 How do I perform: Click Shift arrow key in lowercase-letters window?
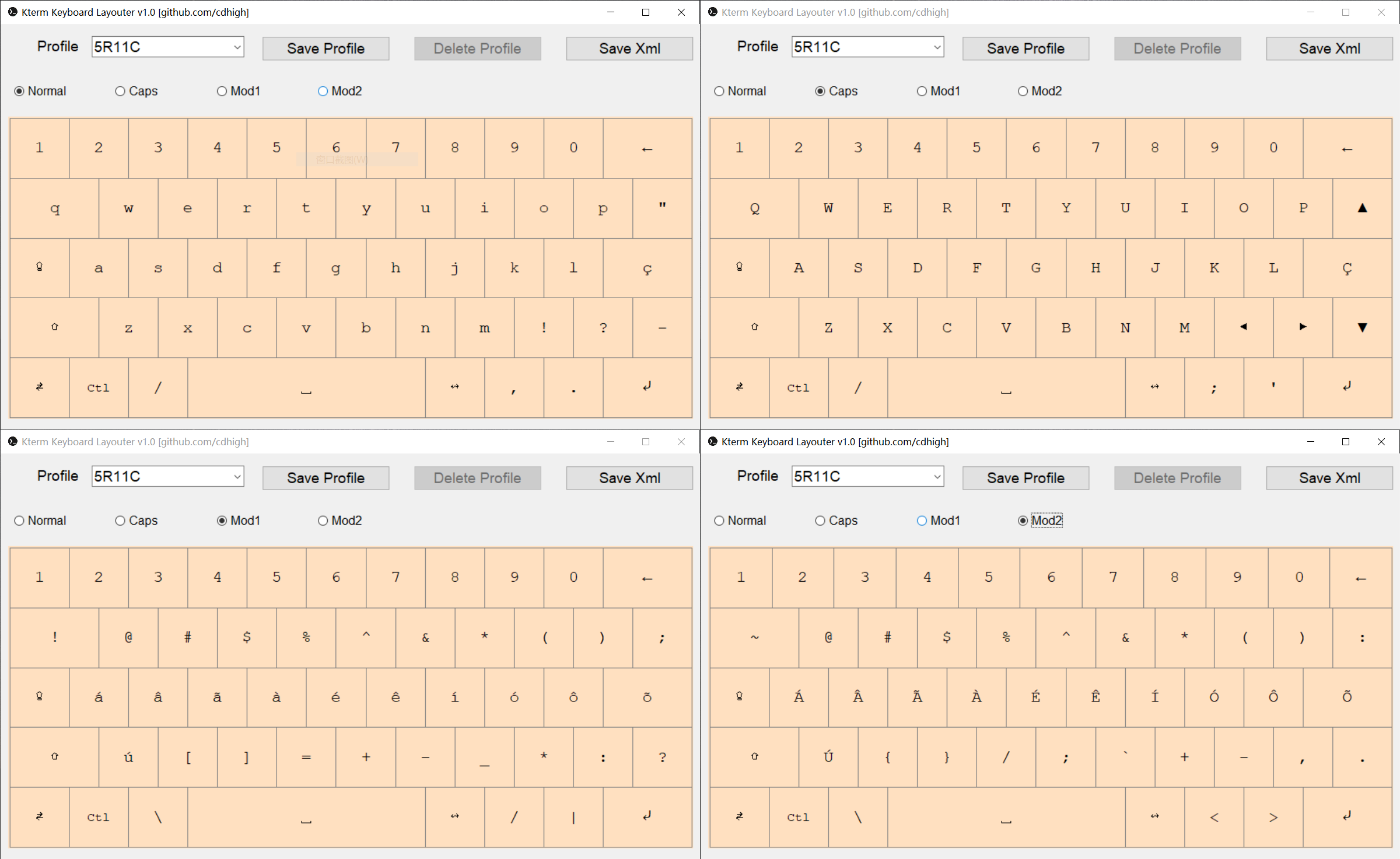coord(54,327)
